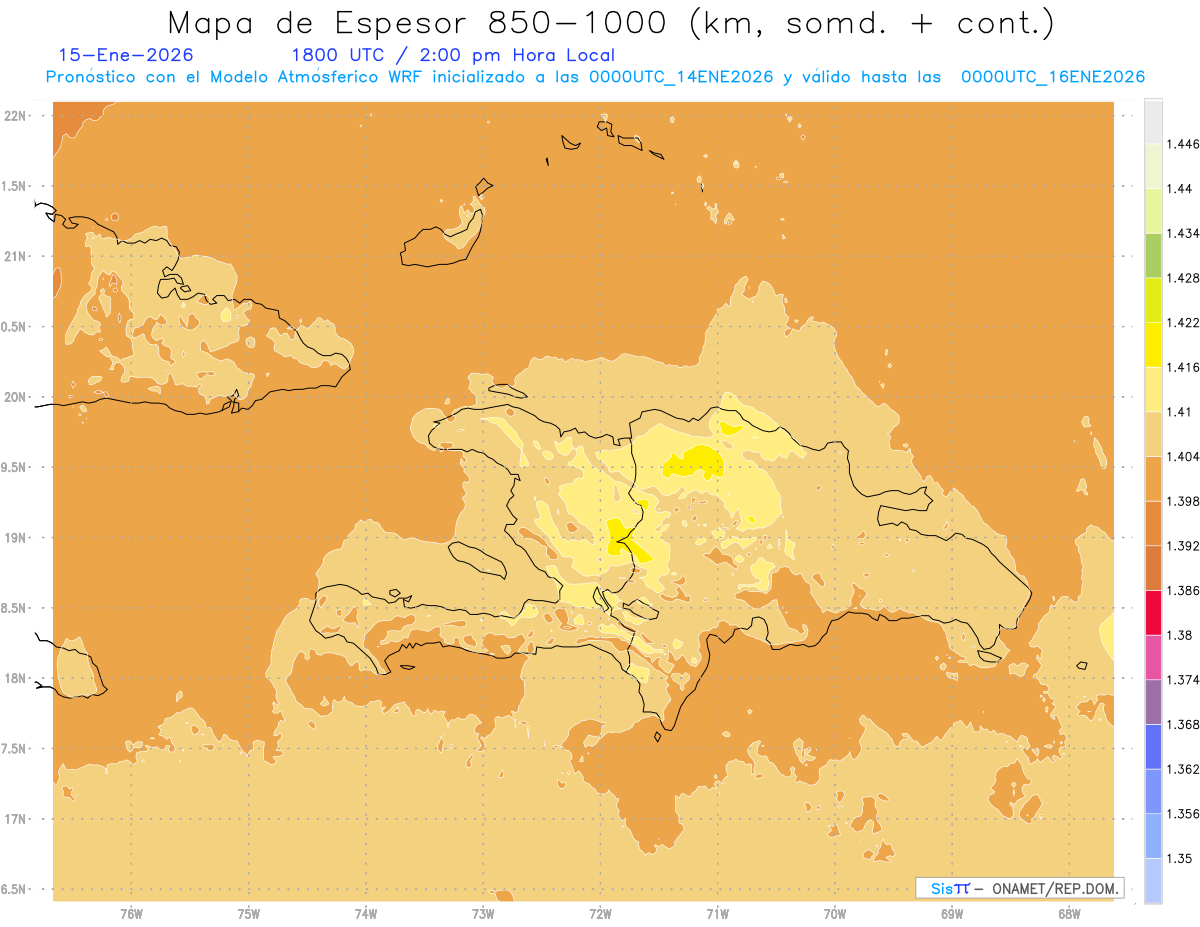Screen dimensions: 1200x927
Task: Click the longitude label "76W"
Action: [131, 913]
